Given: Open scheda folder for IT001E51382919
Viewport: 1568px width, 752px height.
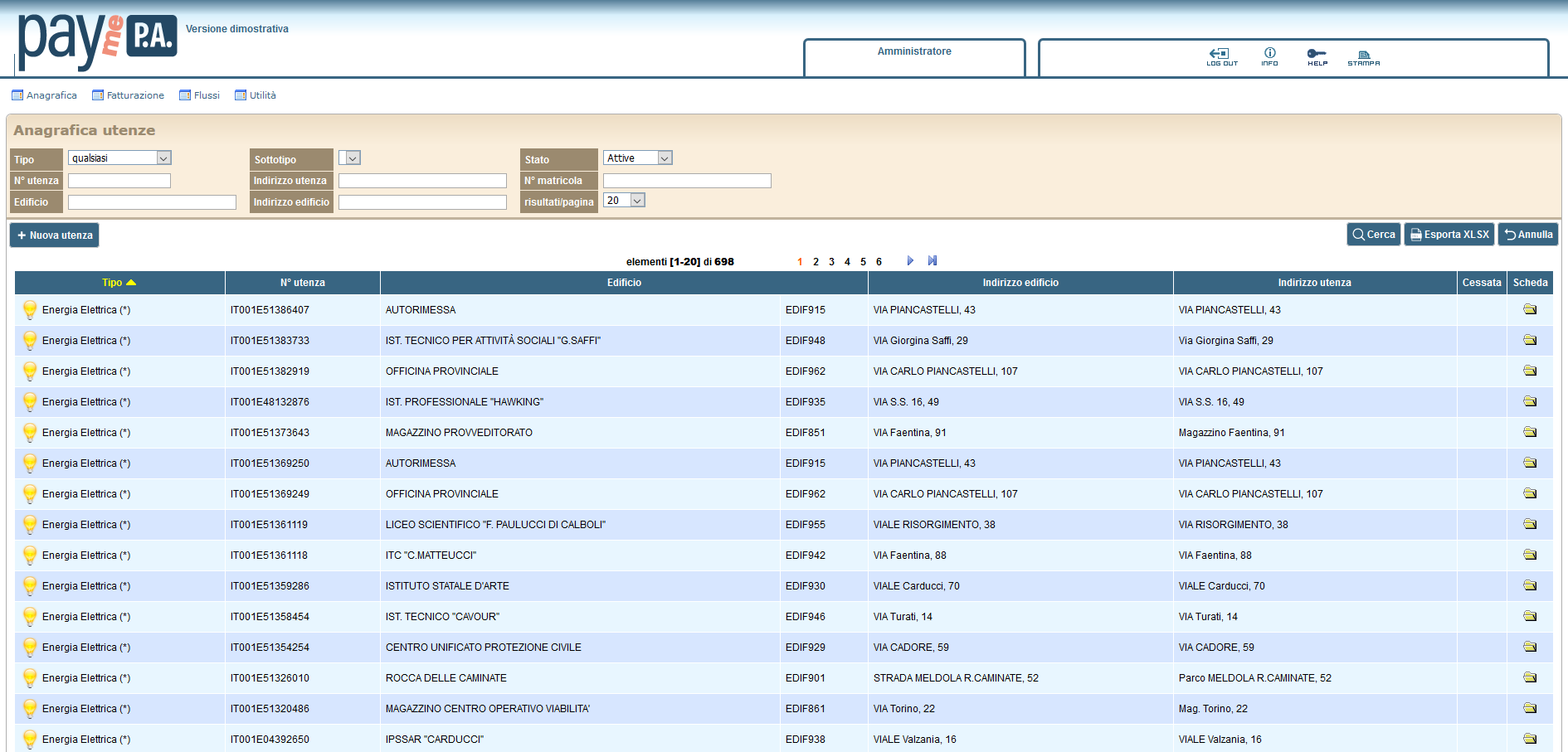Looking at the screenshot, I should pos(1530,371).
